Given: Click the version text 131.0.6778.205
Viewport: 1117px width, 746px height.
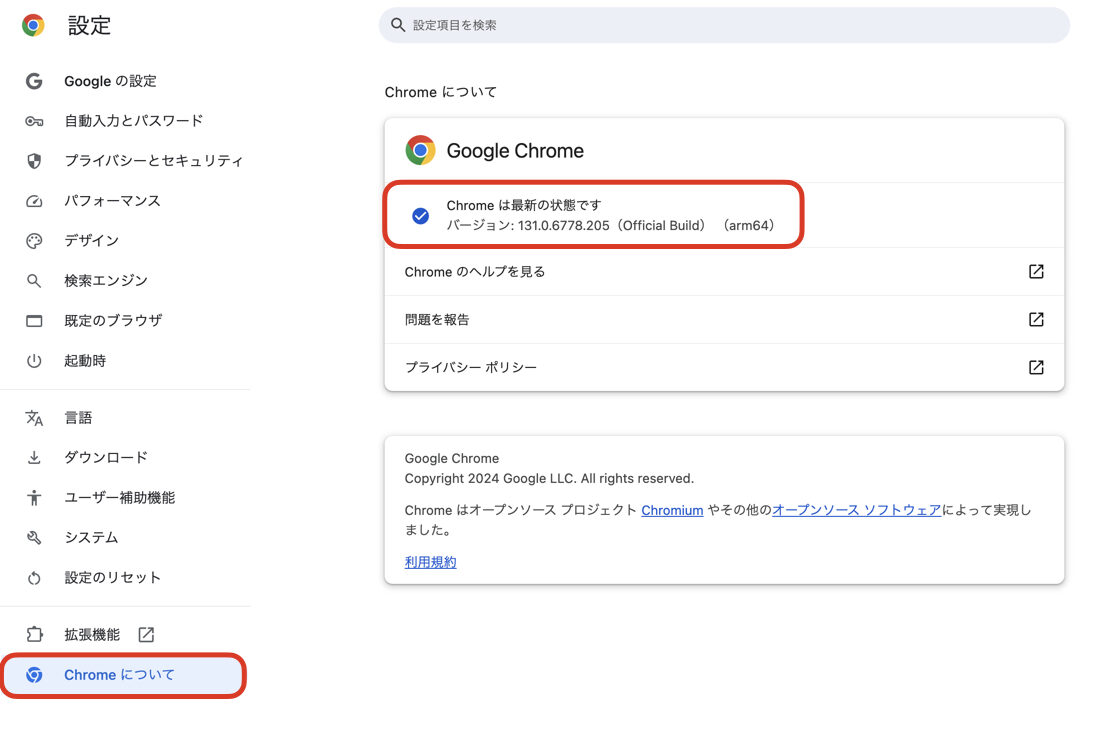Looking at the screenshot, I should 563,226.
